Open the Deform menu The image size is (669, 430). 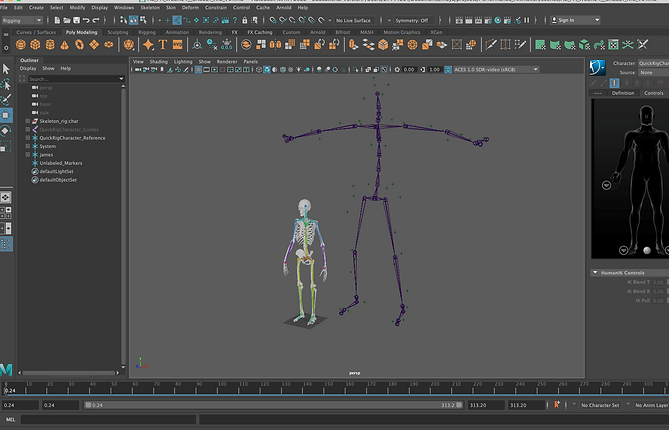pos(190,8)
